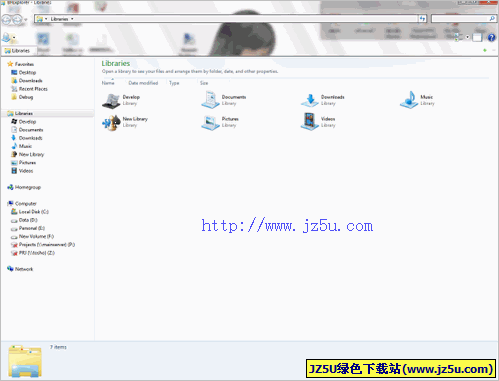Select the Libraries tab
The height and width of the screenshot is (381, 499).
pos(18,51)
